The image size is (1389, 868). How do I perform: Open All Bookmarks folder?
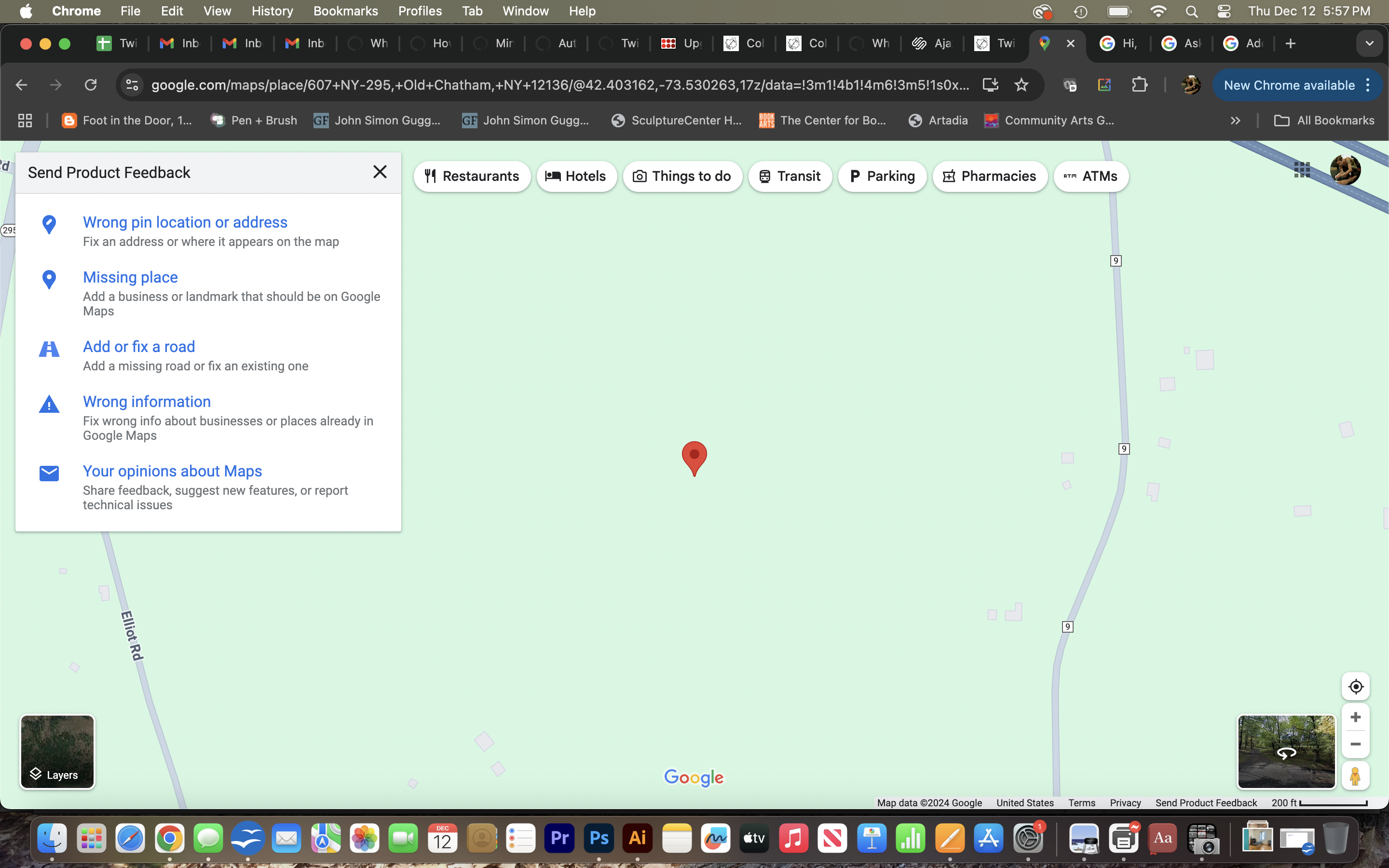coord(1324,121)
